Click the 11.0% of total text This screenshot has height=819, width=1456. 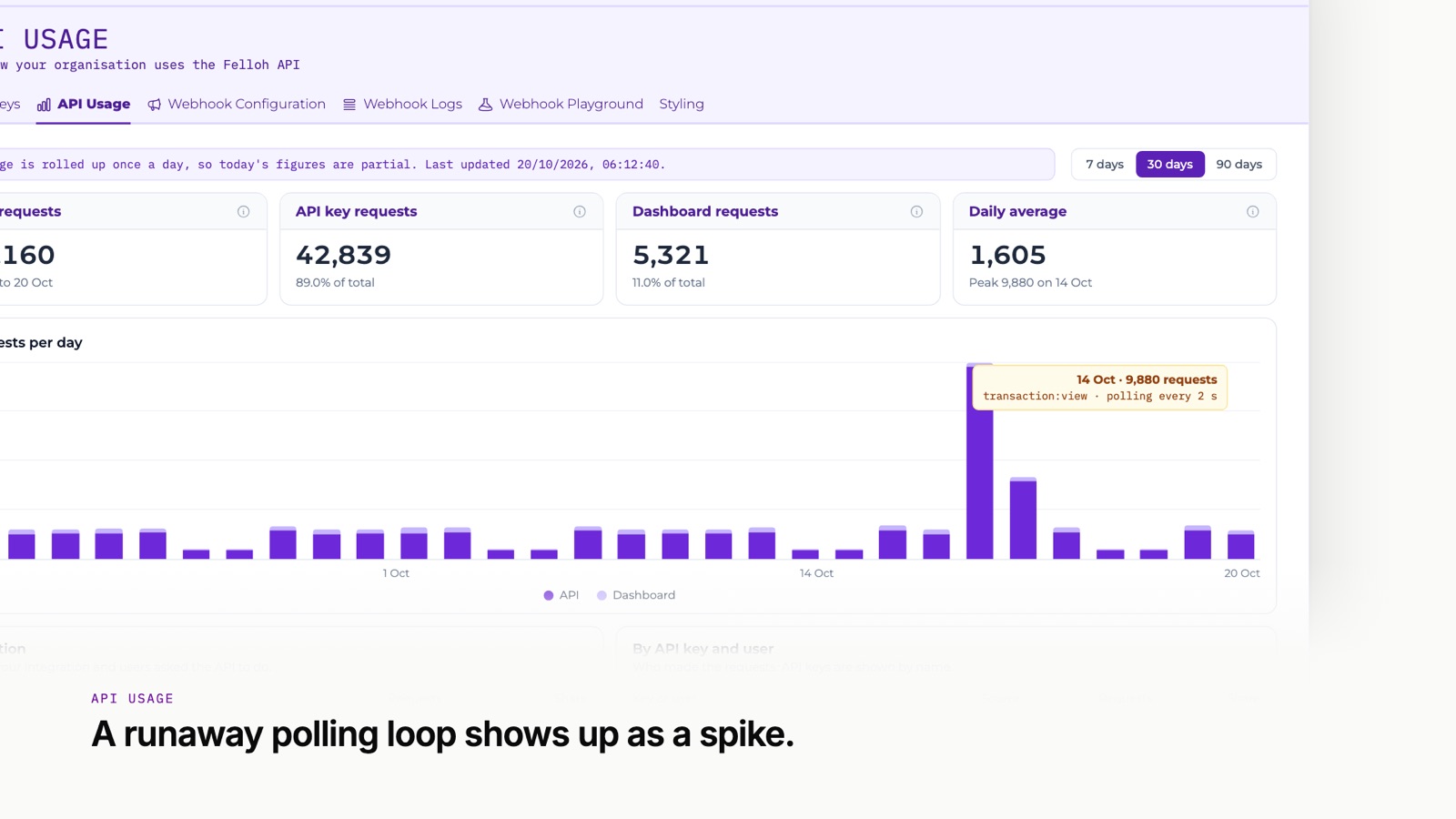pyautogui.click(x=669, y=283)
